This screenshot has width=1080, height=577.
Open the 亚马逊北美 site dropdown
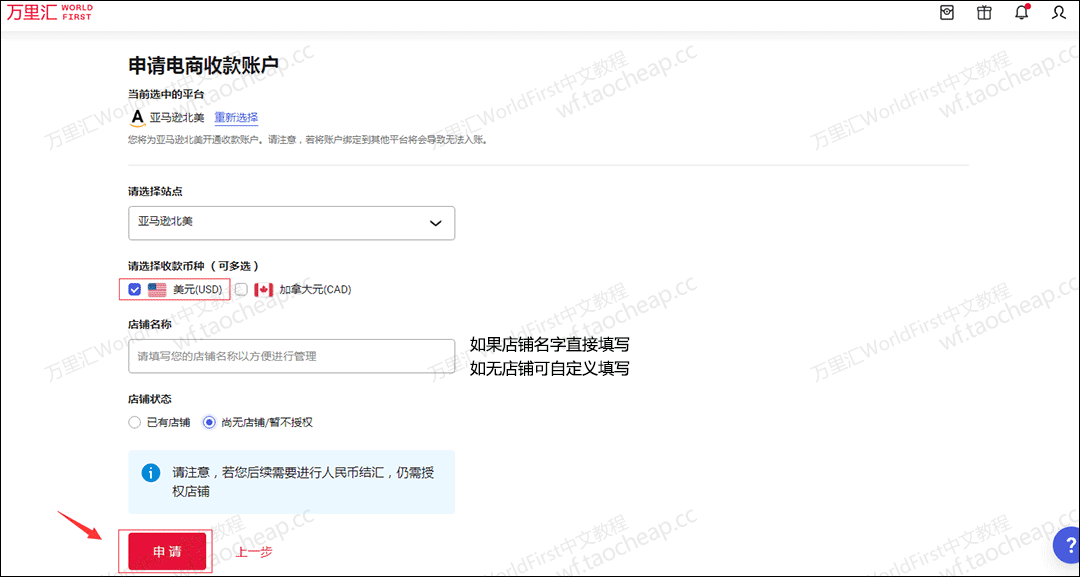[291, 223]
